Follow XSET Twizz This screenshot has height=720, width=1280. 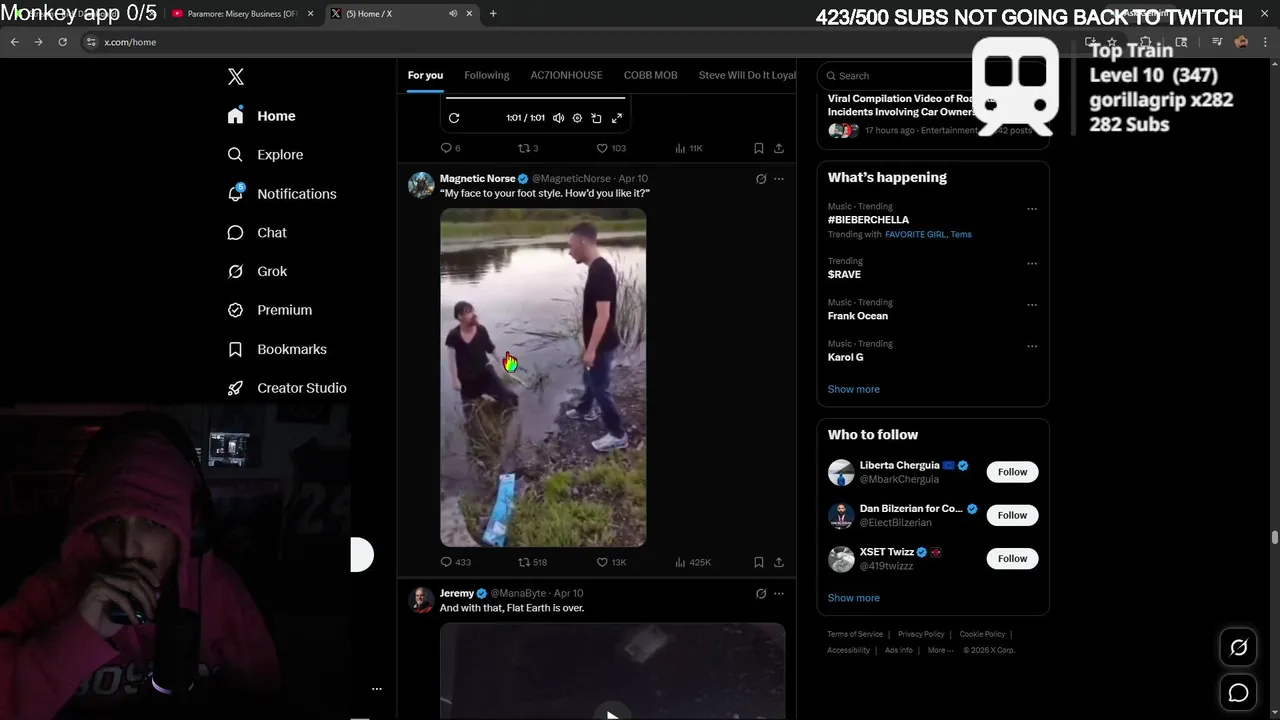pos(1012,558)
